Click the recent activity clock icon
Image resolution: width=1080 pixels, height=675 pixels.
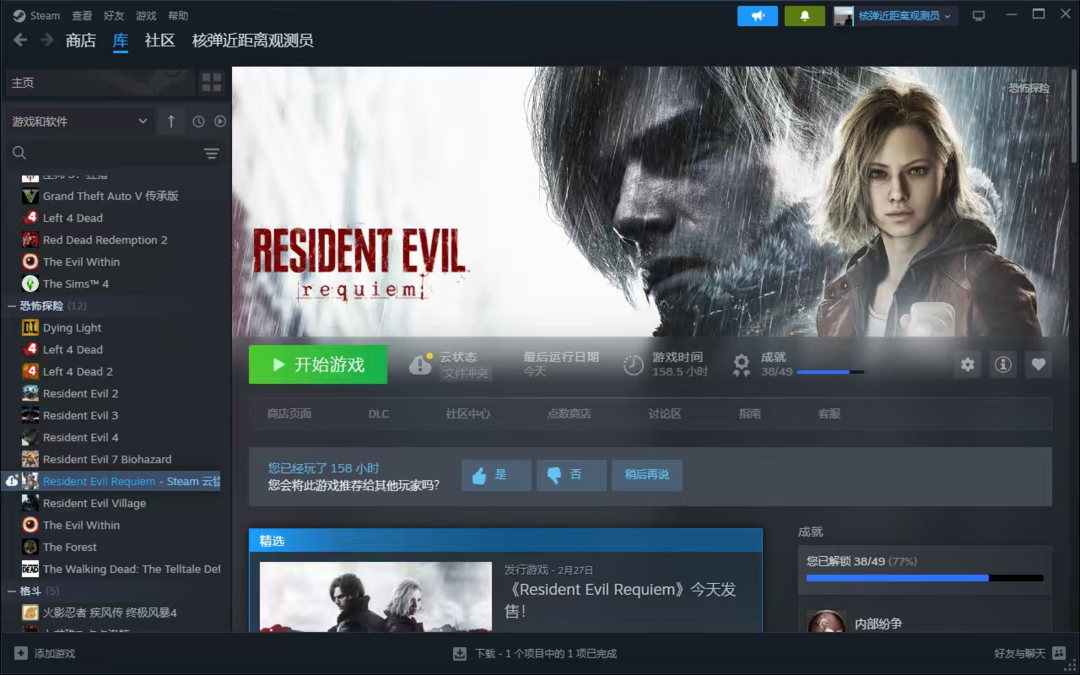pyautogui.click(x=198, y=121)
